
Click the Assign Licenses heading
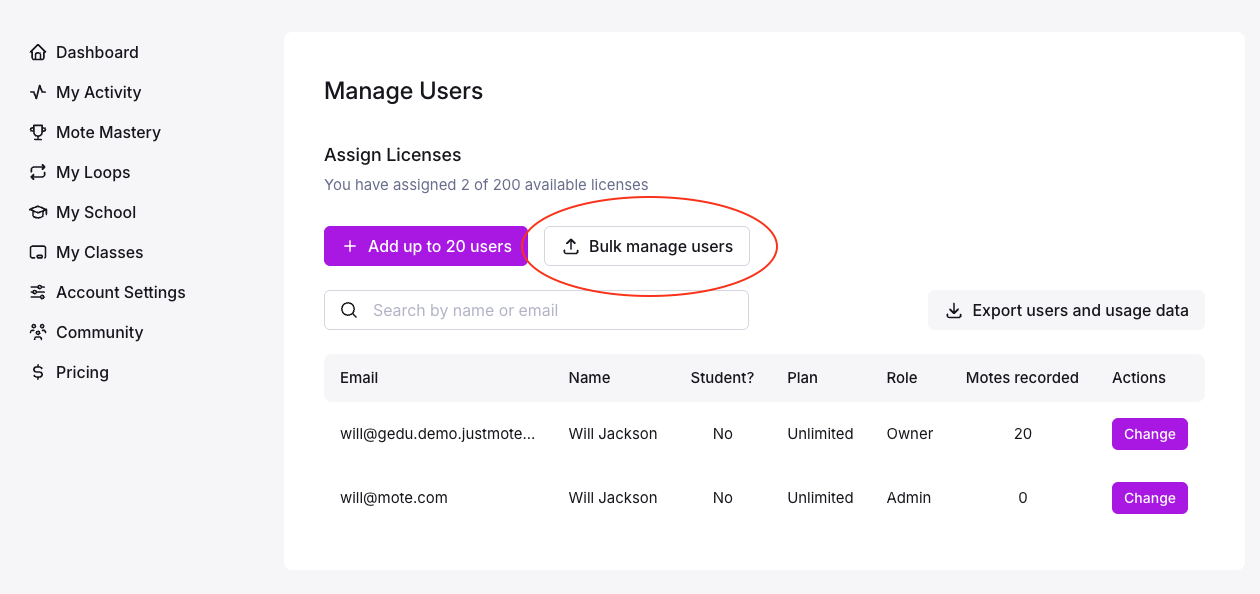[393, 155]
